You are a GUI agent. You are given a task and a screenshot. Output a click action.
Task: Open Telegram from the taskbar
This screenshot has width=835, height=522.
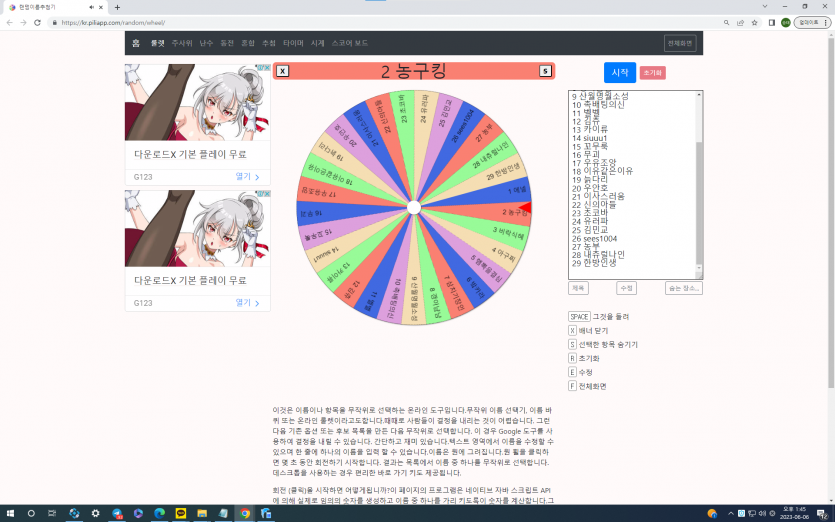(x=117, y=513)
